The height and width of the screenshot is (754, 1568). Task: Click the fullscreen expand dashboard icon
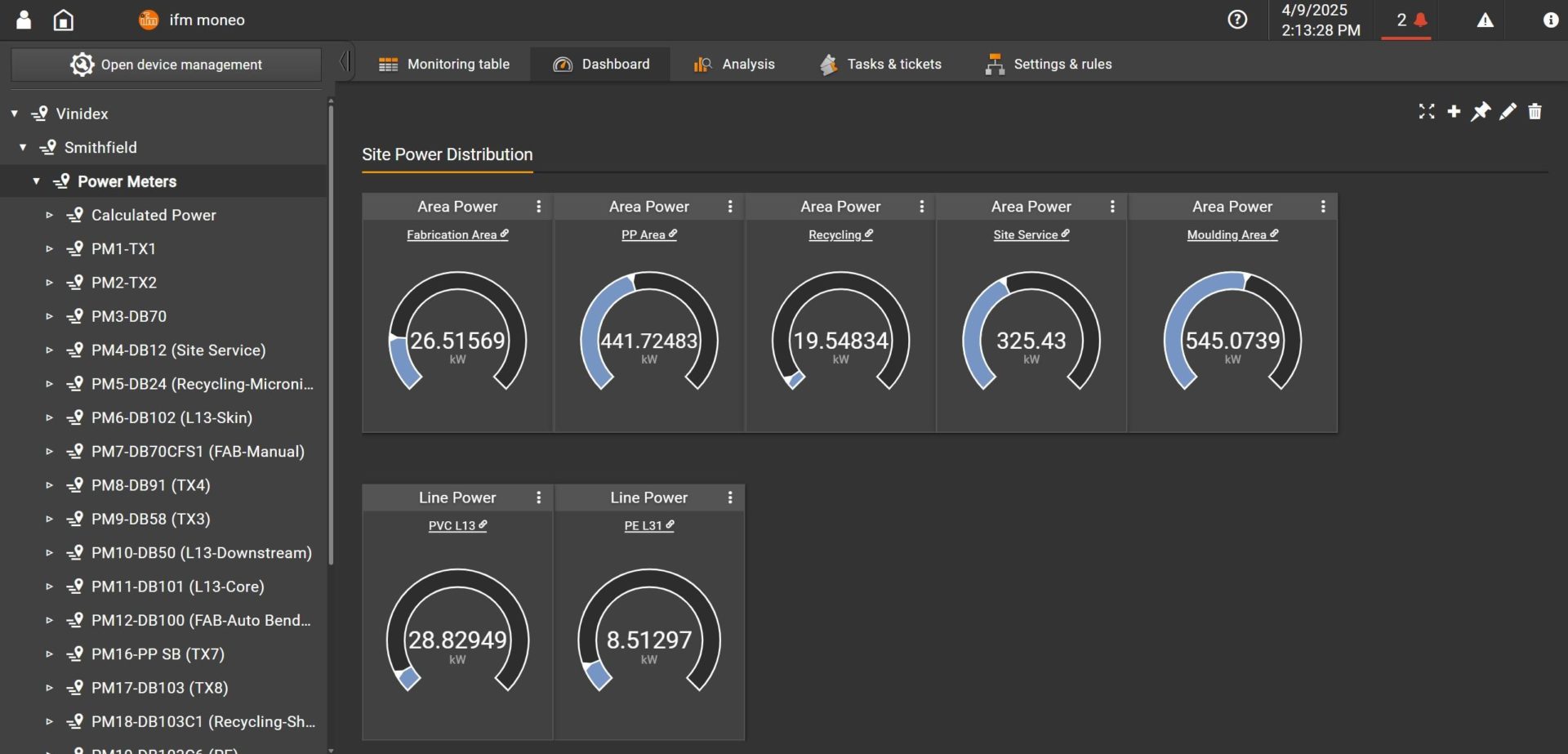pyautogui.click(x=1426, y=112)
